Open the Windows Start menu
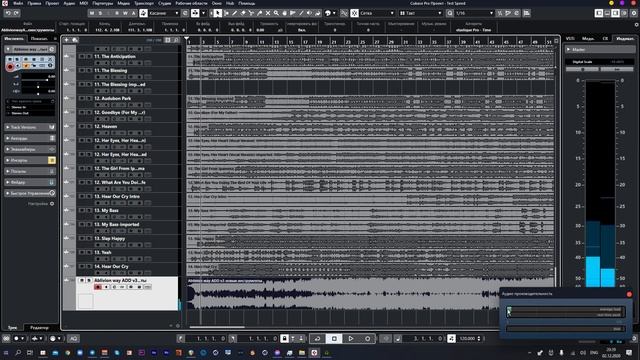This screenshot has width=640, height=360. coord(6,352)
